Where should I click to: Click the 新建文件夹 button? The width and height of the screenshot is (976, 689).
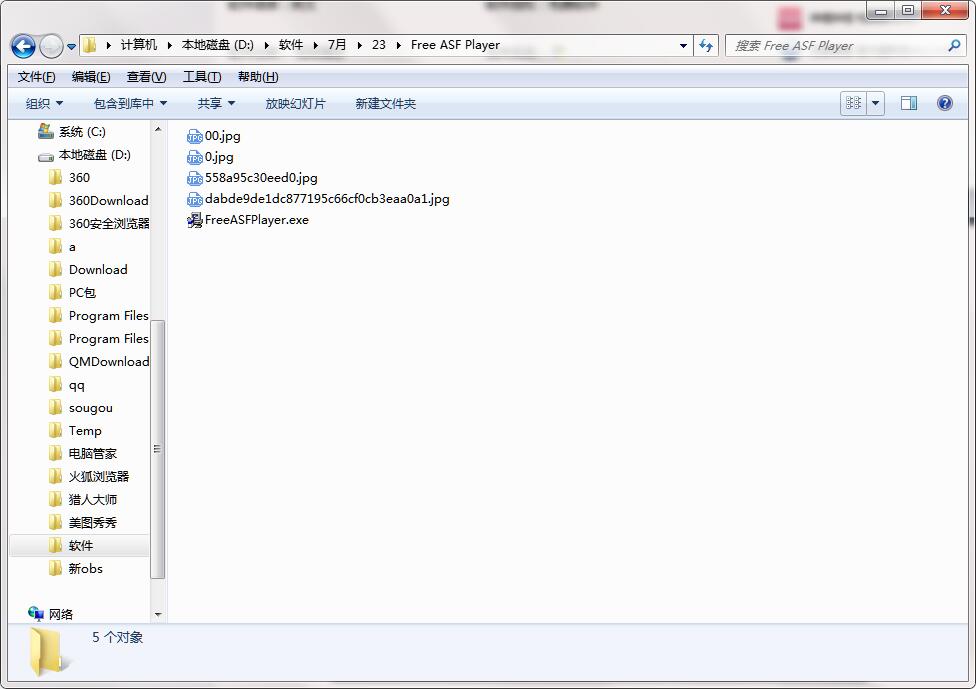(x=385, y=103)
